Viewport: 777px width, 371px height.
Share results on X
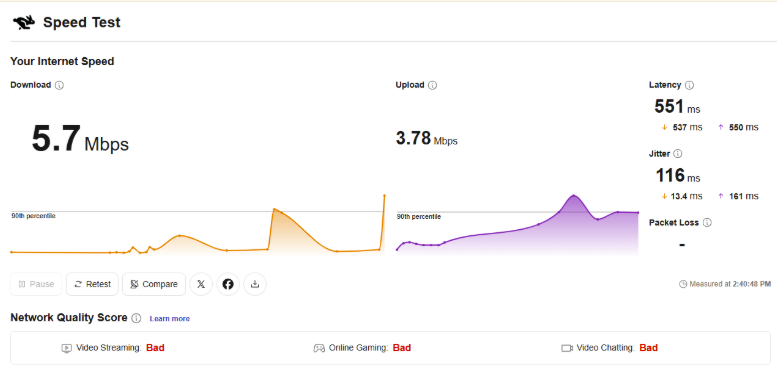coord(201,284)
